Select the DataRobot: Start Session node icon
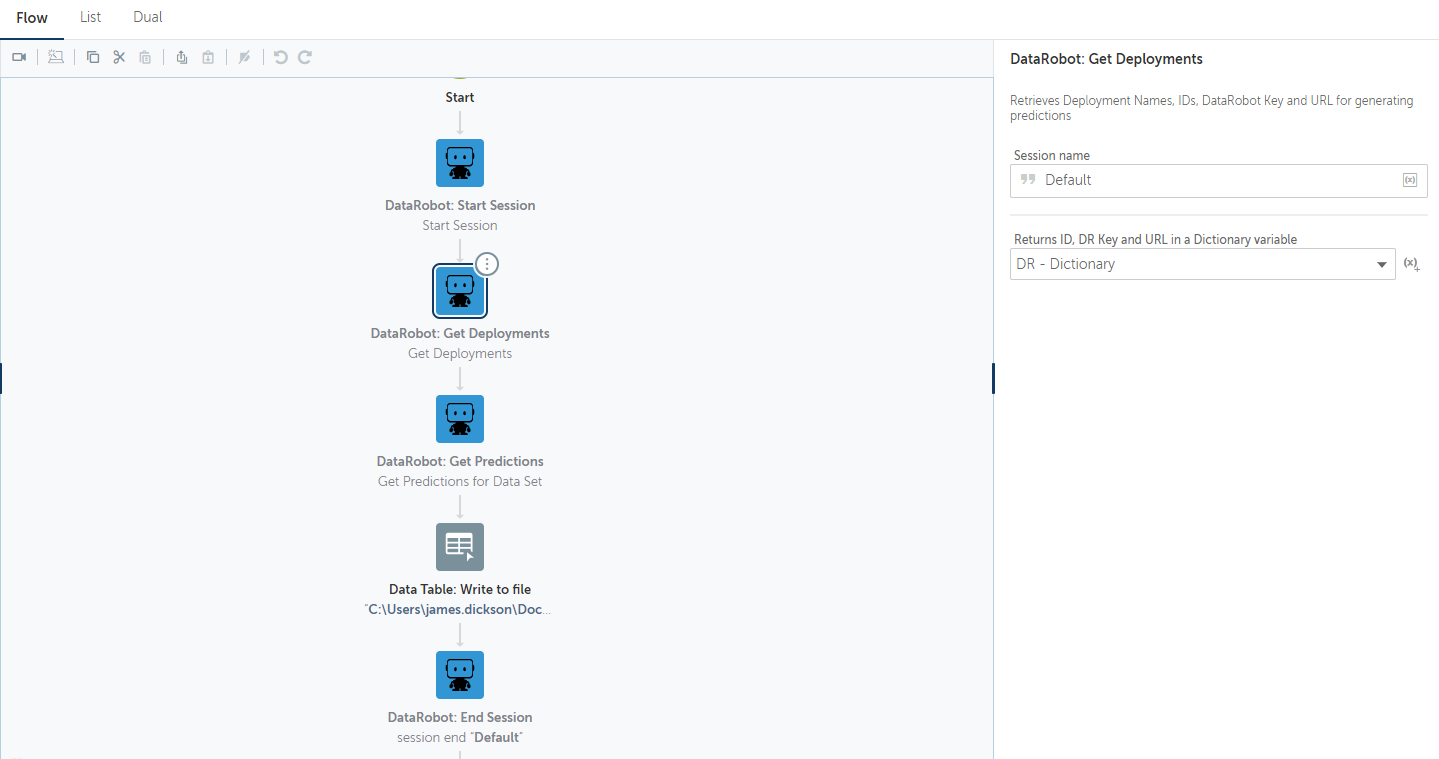 (460, 163)
